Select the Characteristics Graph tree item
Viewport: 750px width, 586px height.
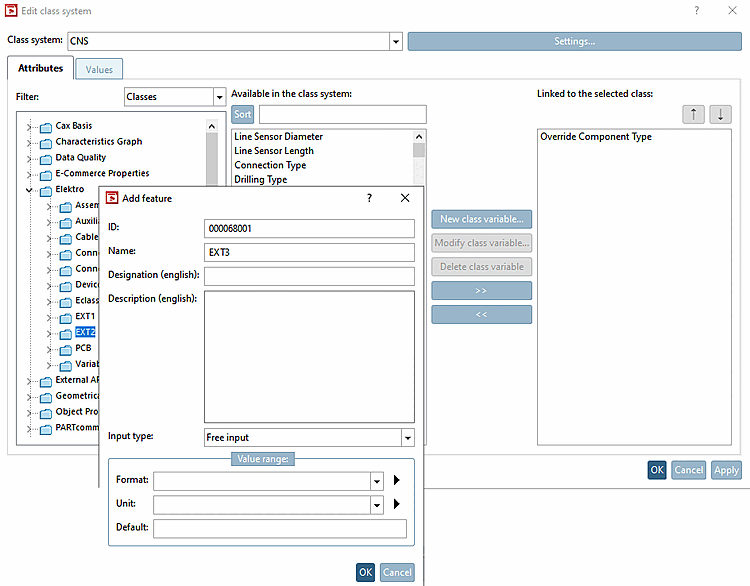point(99,142)
